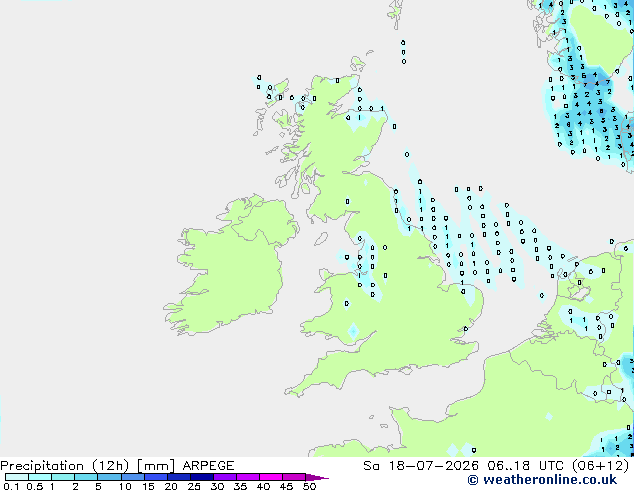Click the ARPEGE model label

click(208, 466)
